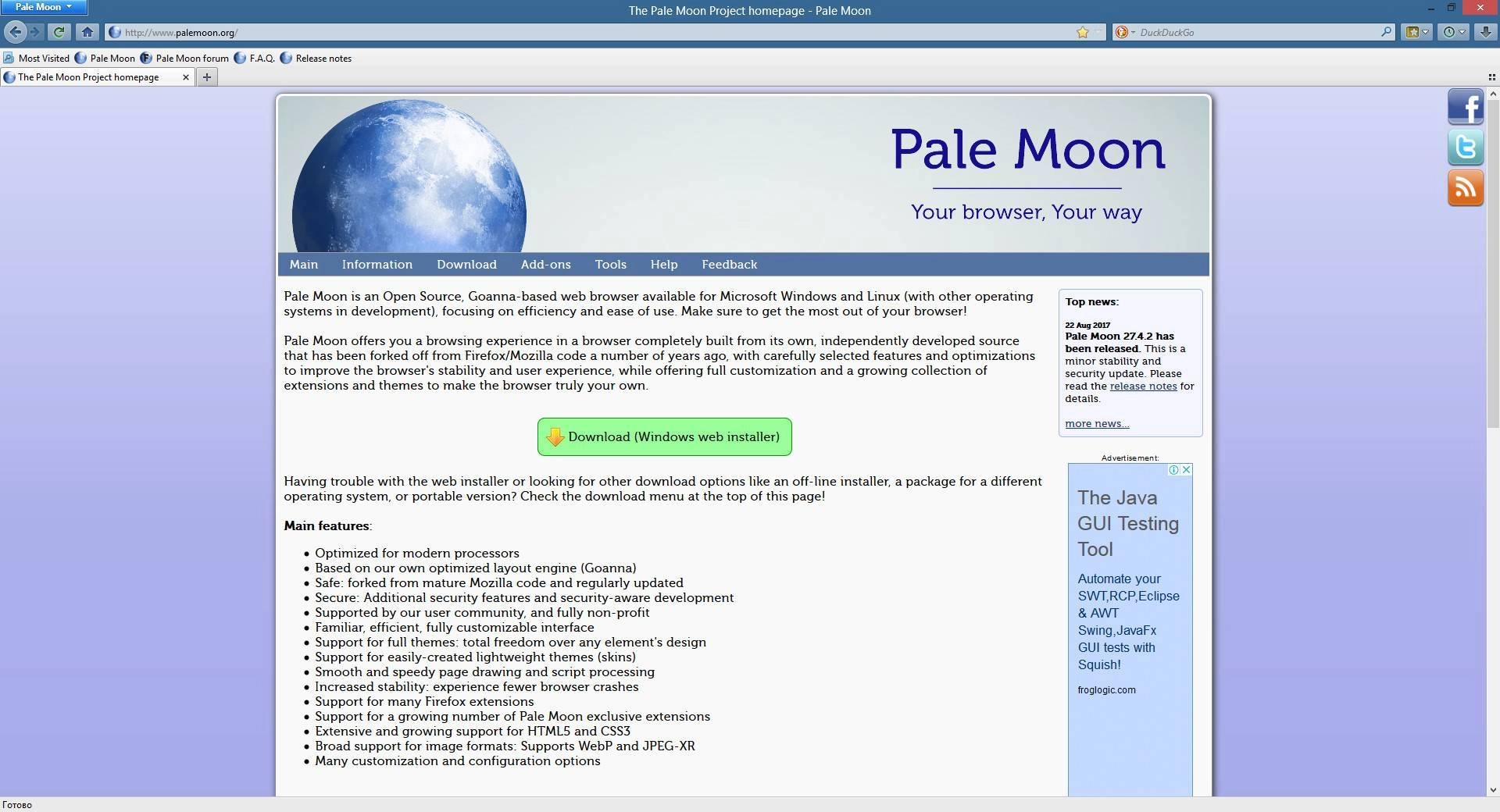Click the 'Top news:' heading
The height and width of the screenshot is (812, 1500).
pyautogui.click(x=1091, y=301)
